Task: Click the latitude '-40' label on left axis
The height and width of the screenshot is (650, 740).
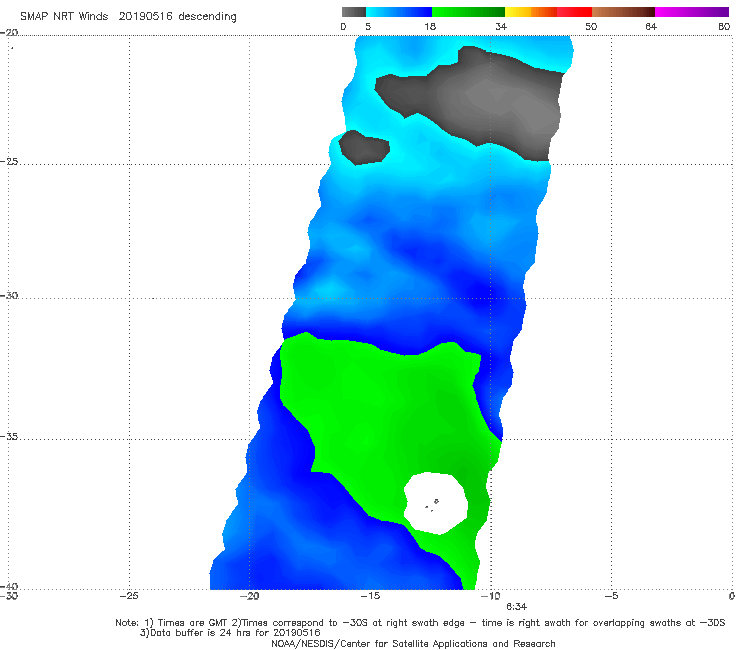Action: (9, 586)
